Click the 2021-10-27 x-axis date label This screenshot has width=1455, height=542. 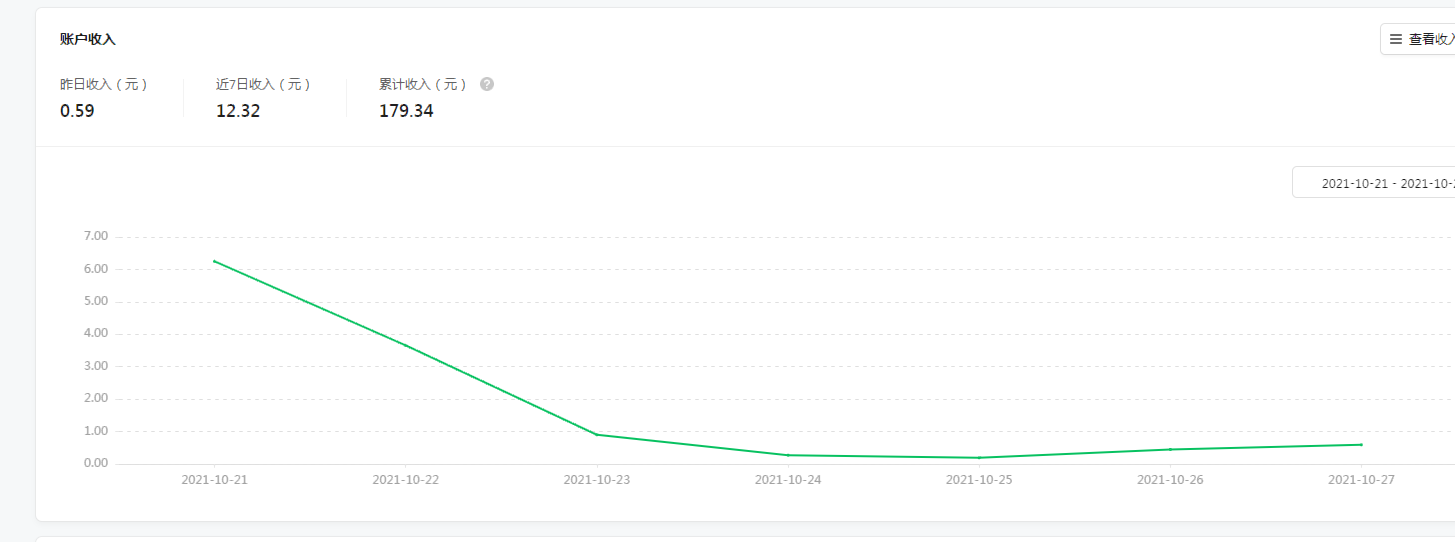click(x=1361, y=480)
